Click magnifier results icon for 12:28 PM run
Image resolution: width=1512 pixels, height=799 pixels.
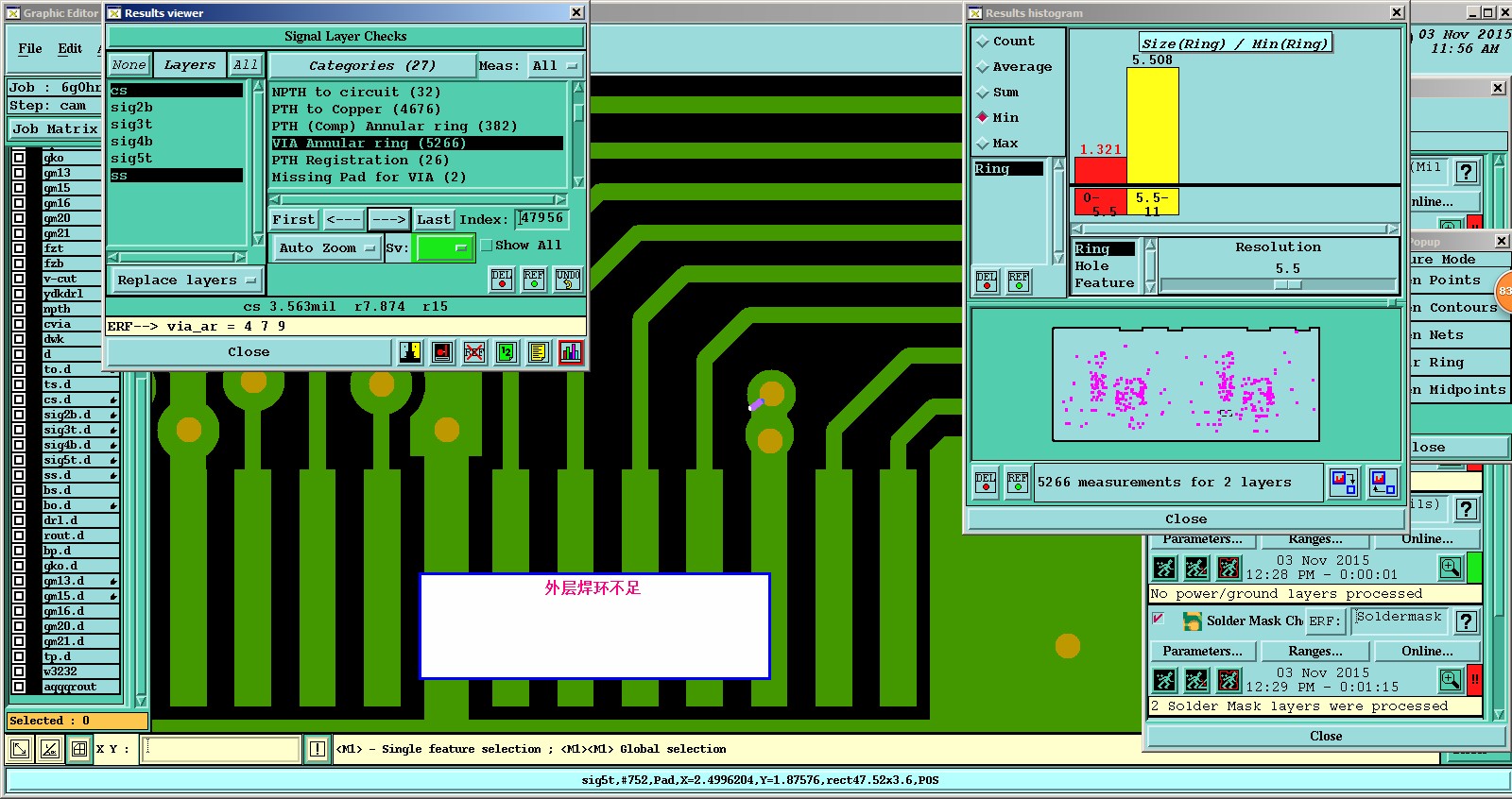point(1451,568)
